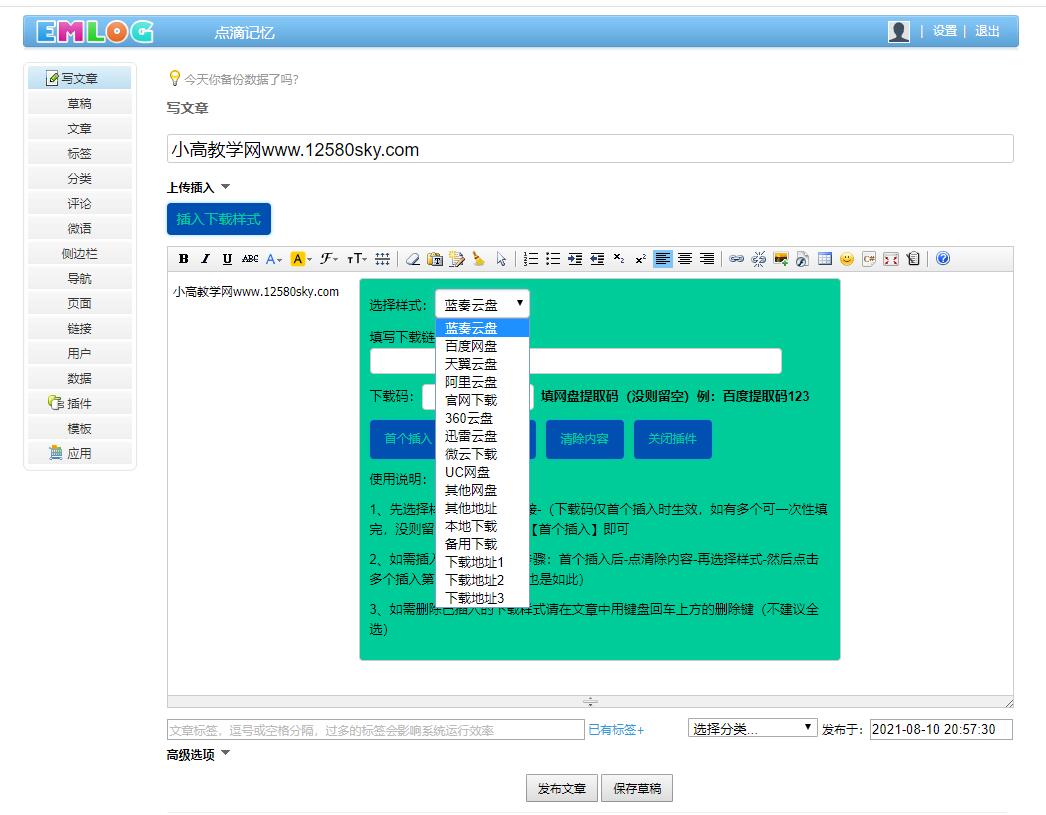Screen dimensions: 1046x815
Task: Click the publish date field
Action: tap(941, 729)
